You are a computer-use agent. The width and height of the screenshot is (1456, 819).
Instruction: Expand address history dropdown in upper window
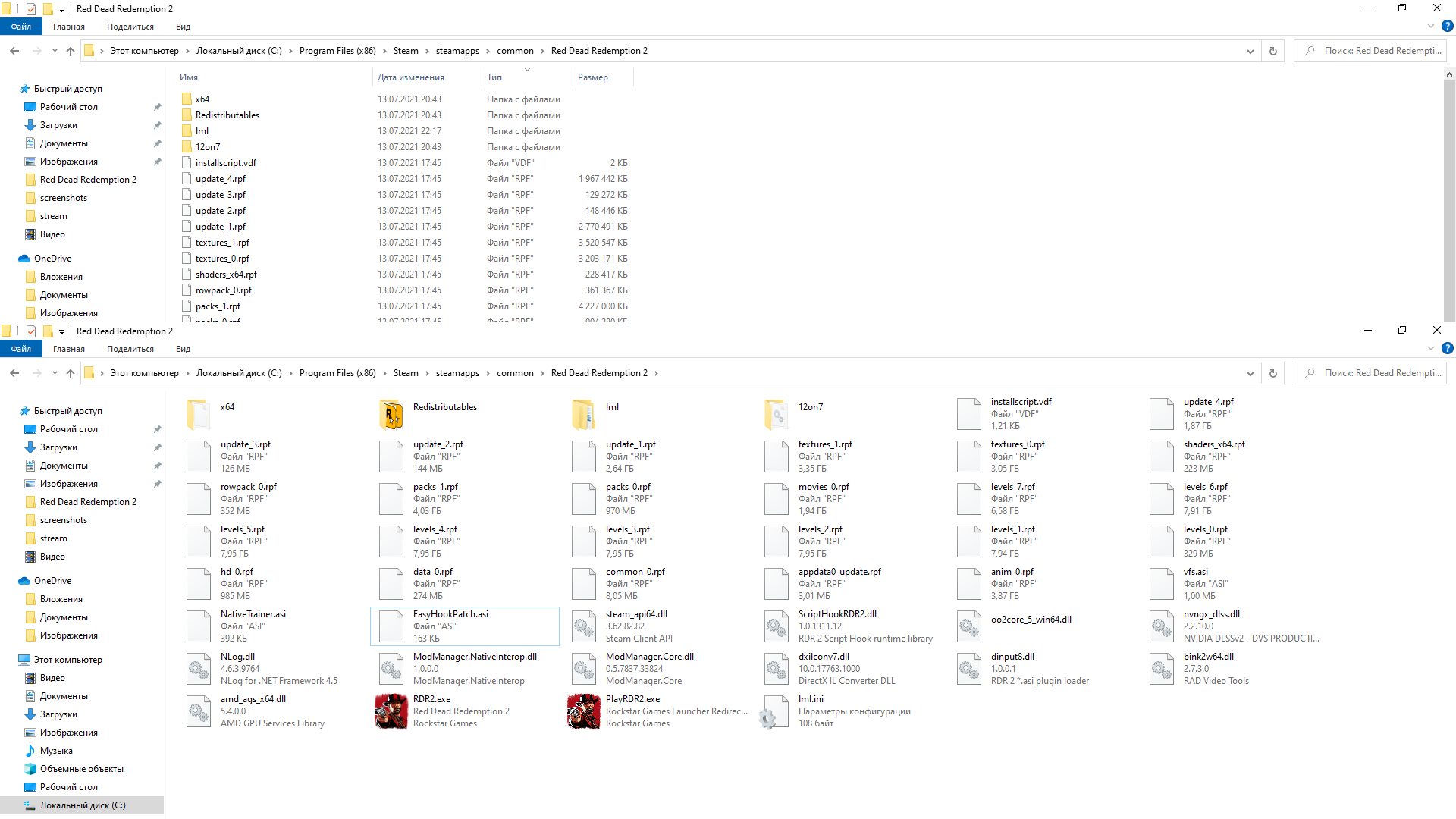pos(1250,51)
